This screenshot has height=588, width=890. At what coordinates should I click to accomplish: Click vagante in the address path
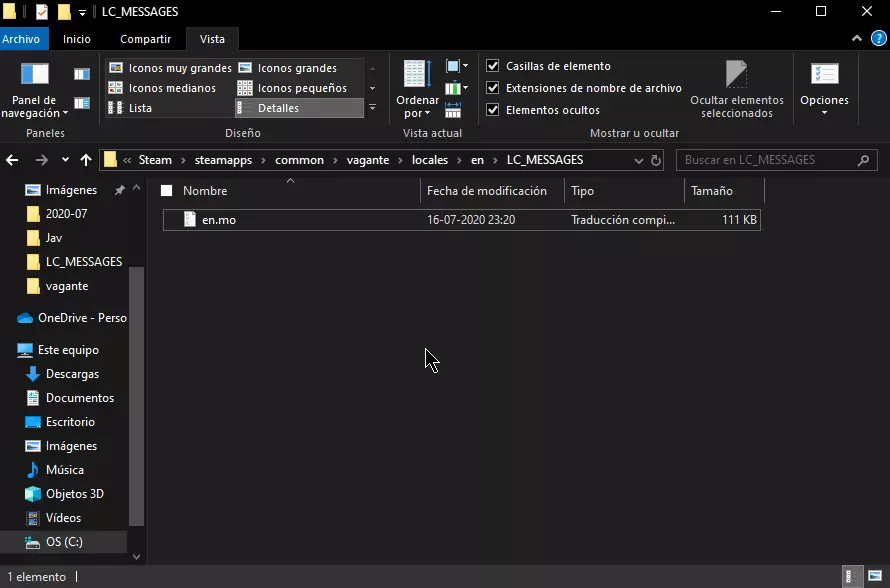[x=368, y=160]
